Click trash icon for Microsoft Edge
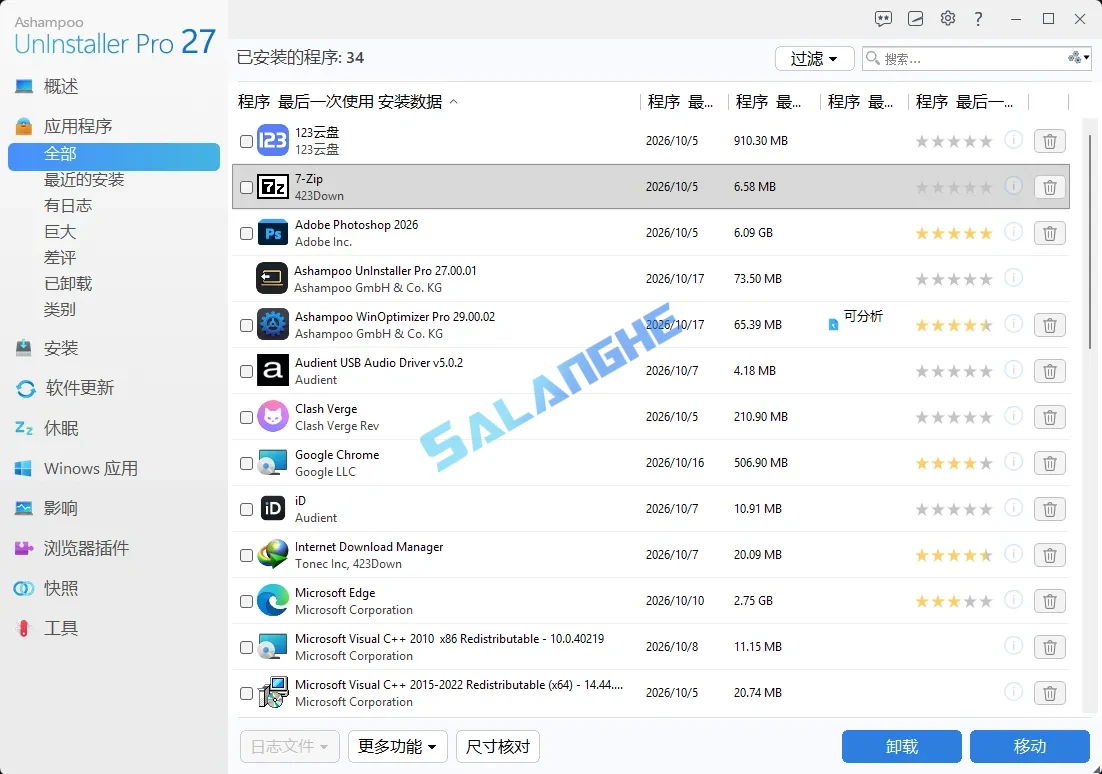The height and width of the screenshot is (774, 1102). click(1049, 602)
